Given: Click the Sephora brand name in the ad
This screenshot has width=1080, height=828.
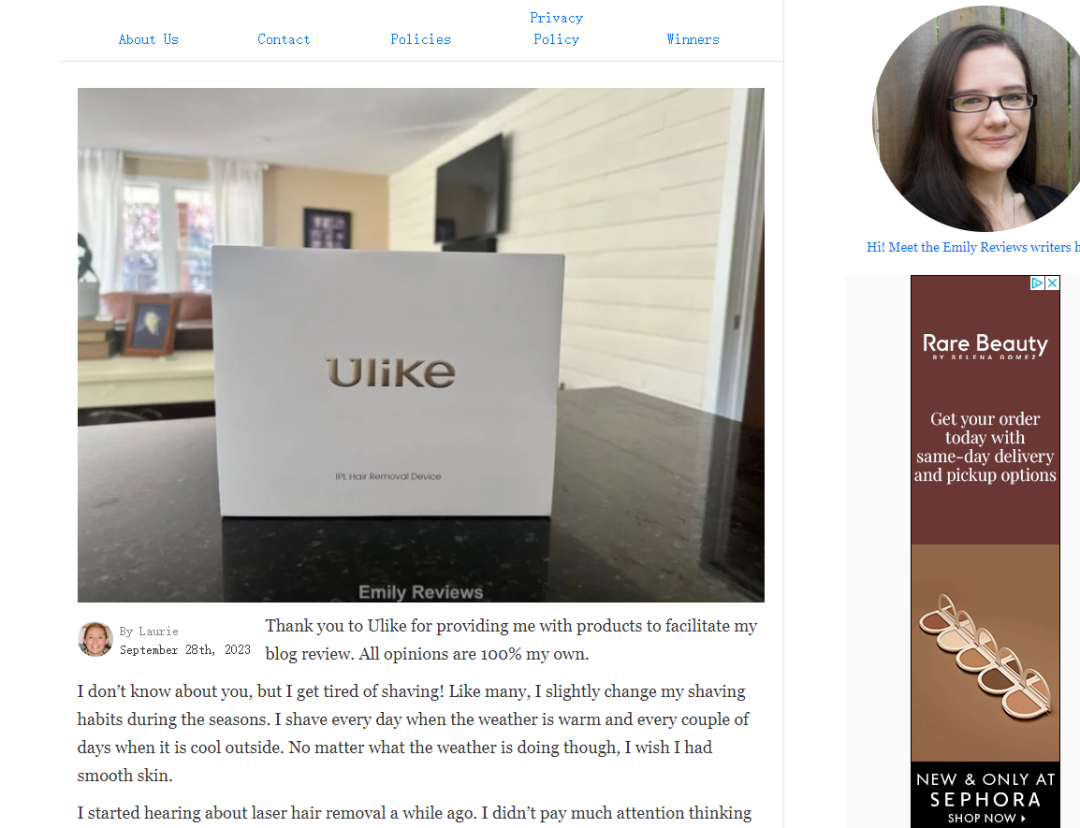Looking at the screenshot, I should point(986,800).
